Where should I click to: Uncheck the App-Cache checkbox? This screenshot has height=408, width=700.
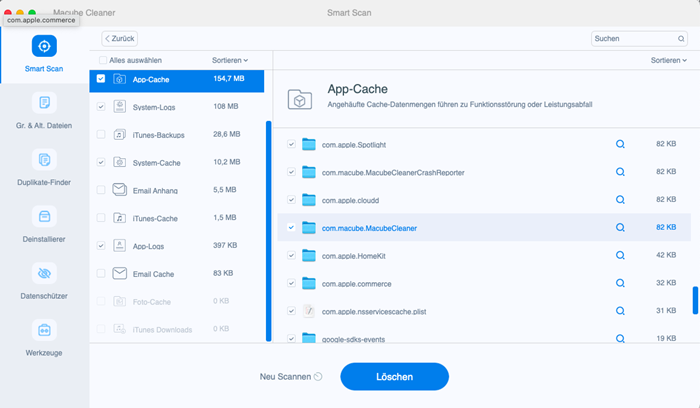click(x=101, y=79)
